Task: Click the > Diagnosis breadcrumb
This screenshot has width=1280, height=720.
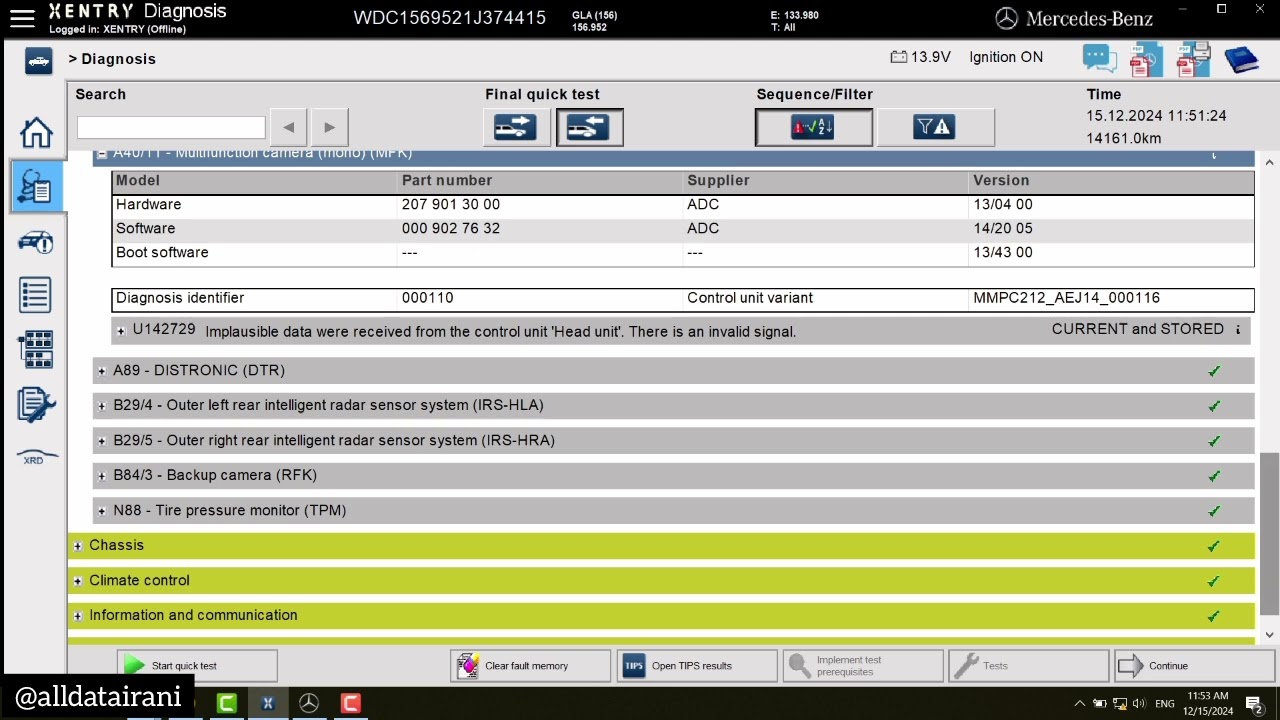Action: point(112,59)
